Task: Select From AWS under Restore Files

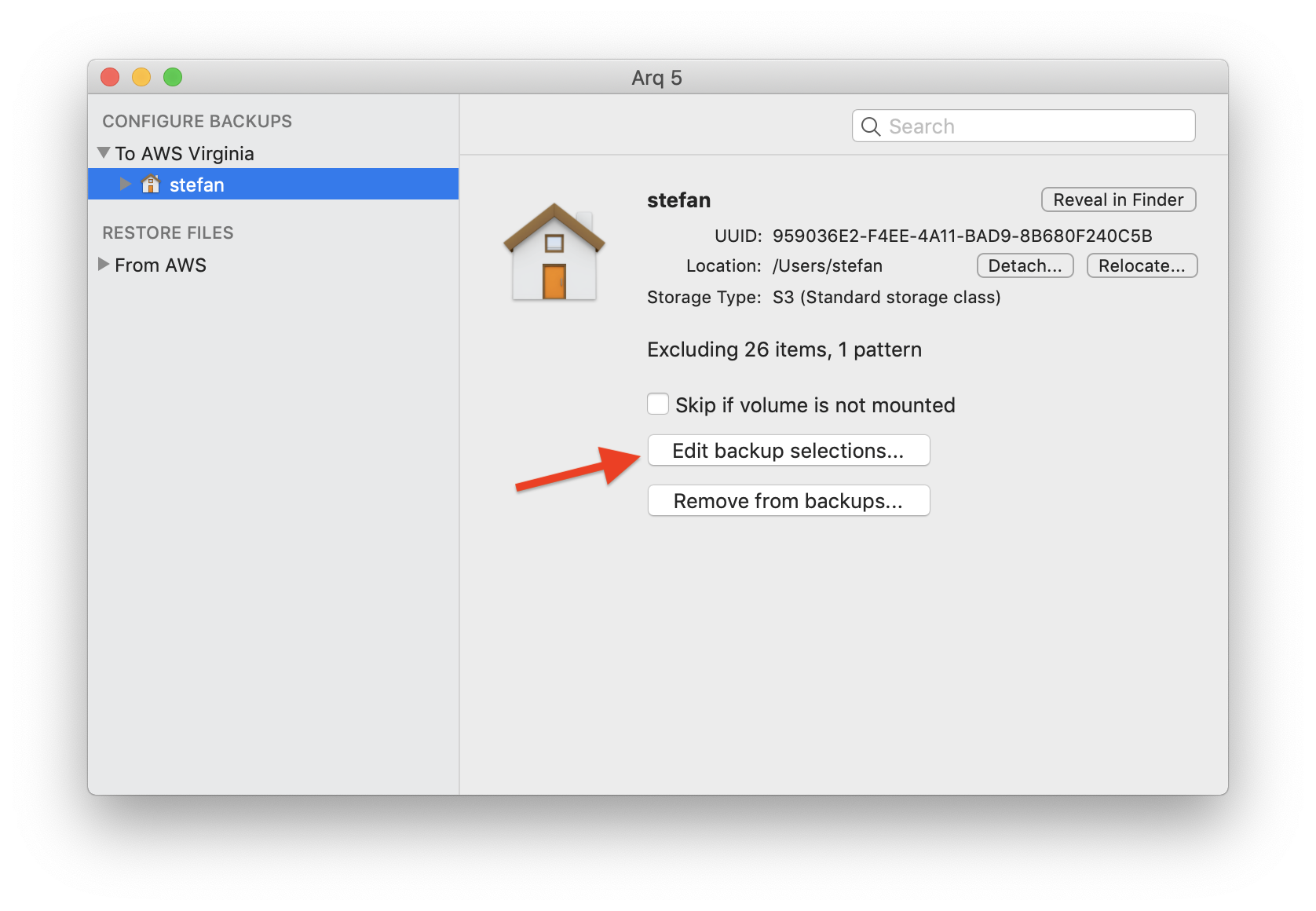Action: [160, 265]
